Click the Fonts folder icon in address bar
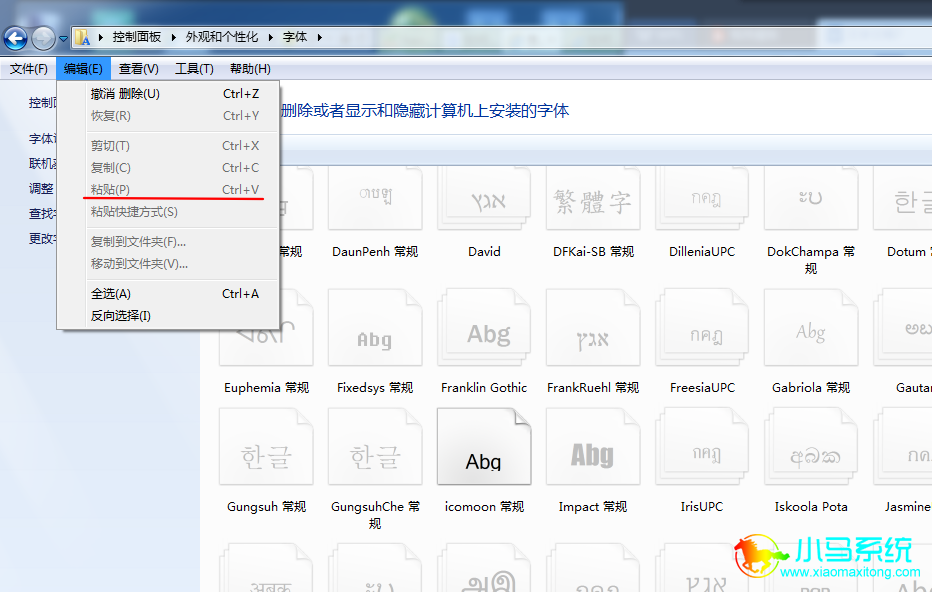The height and width of the screenshot is (592, 932). [x=83, y=37]
